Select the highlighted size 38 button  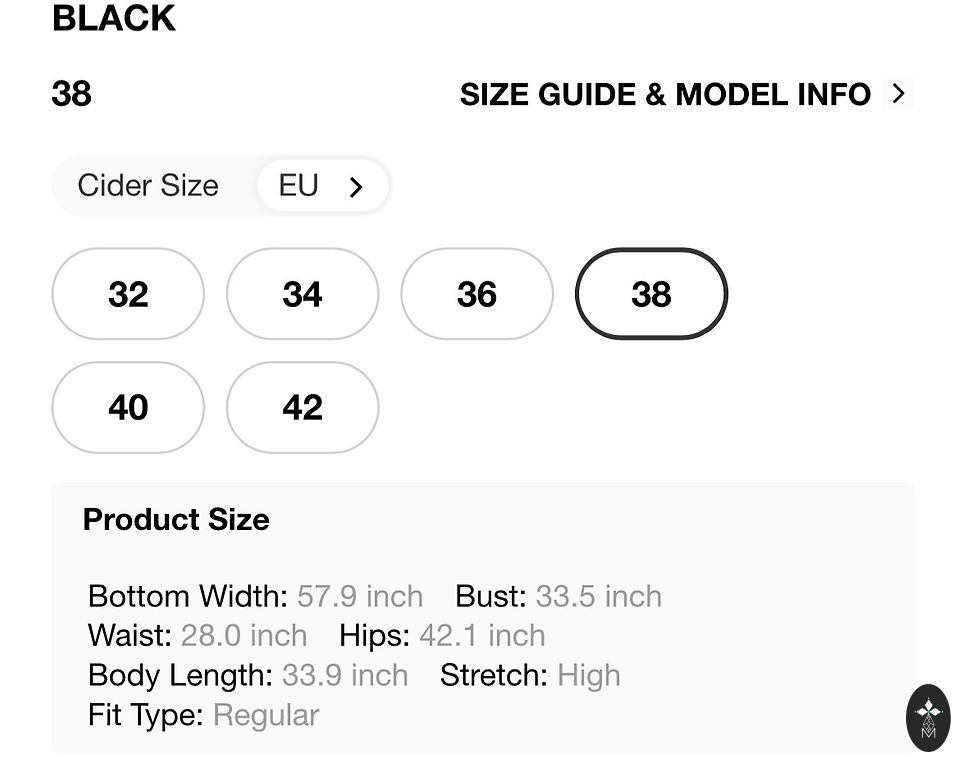[x=651, y=294]
